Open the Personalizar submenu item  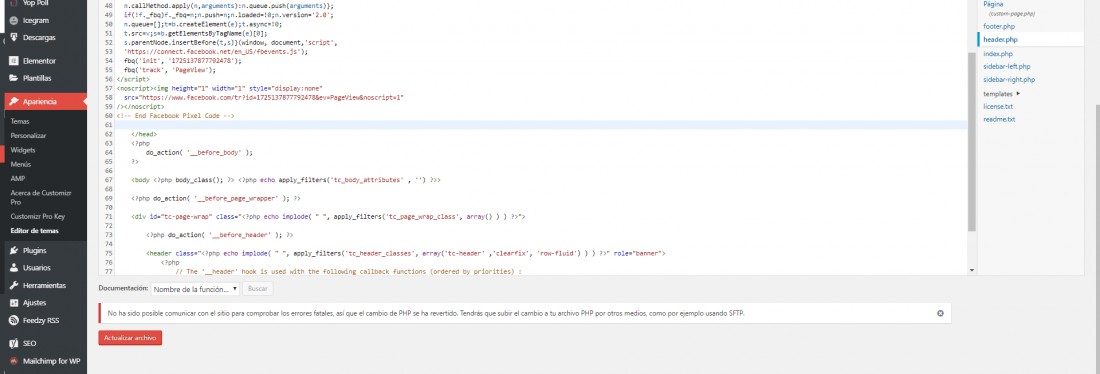tap(29, 135)
